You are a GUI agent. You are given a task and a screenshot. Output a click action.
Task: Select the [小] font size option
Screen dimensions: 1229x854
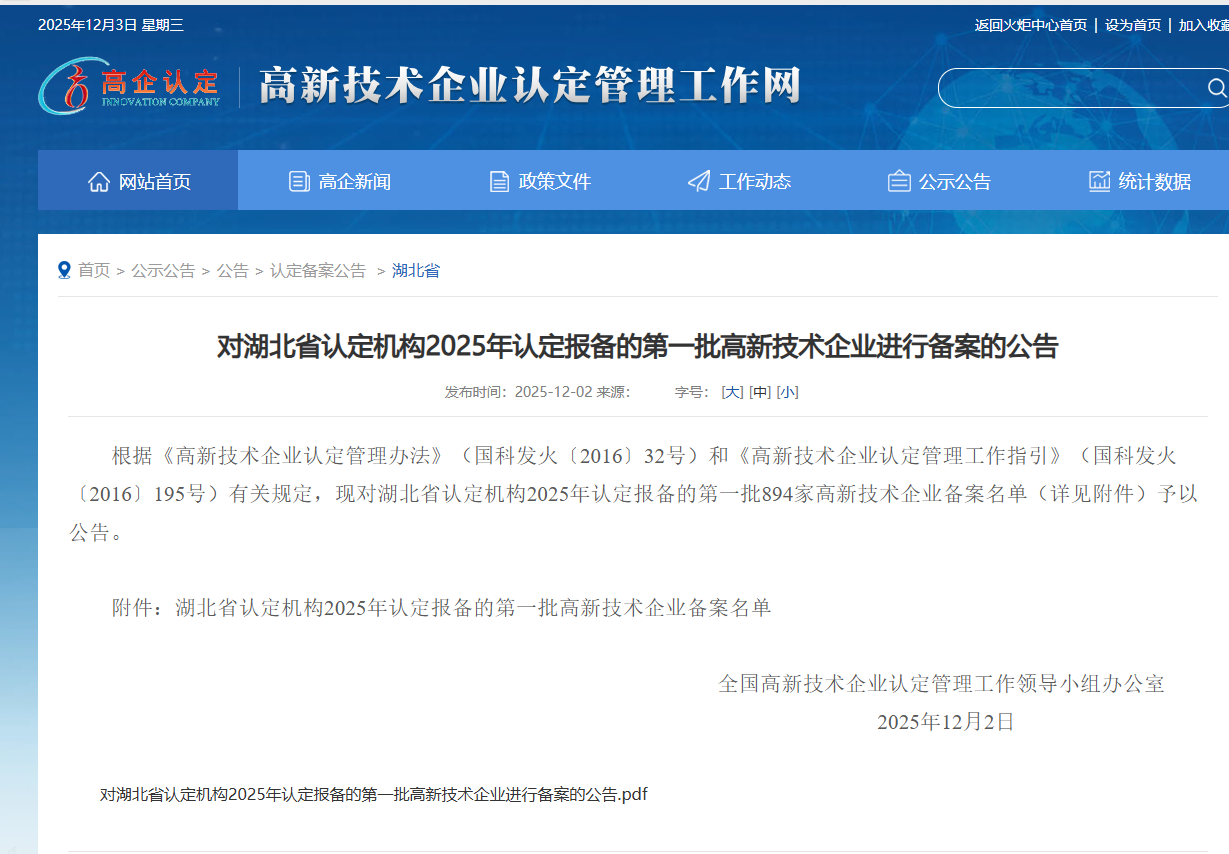click(x=788, y=392)
